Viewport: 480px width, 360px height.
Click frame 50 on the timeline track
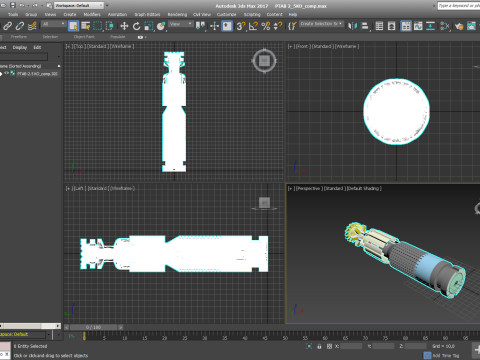point(285,338)
